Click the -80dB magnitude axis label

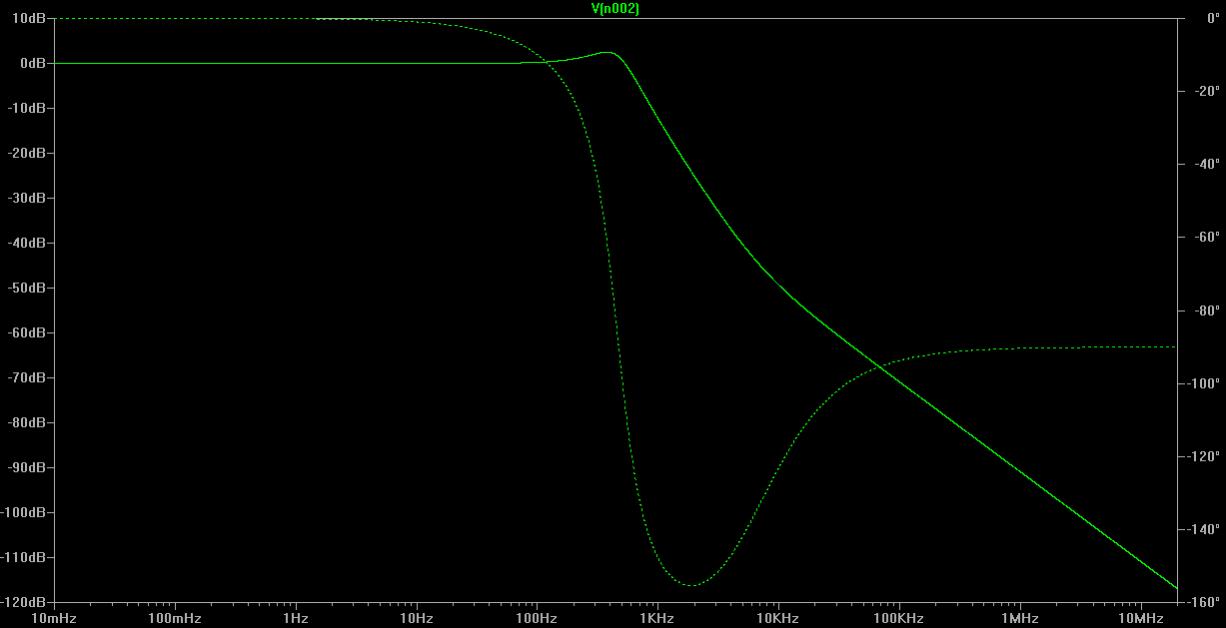26,423
